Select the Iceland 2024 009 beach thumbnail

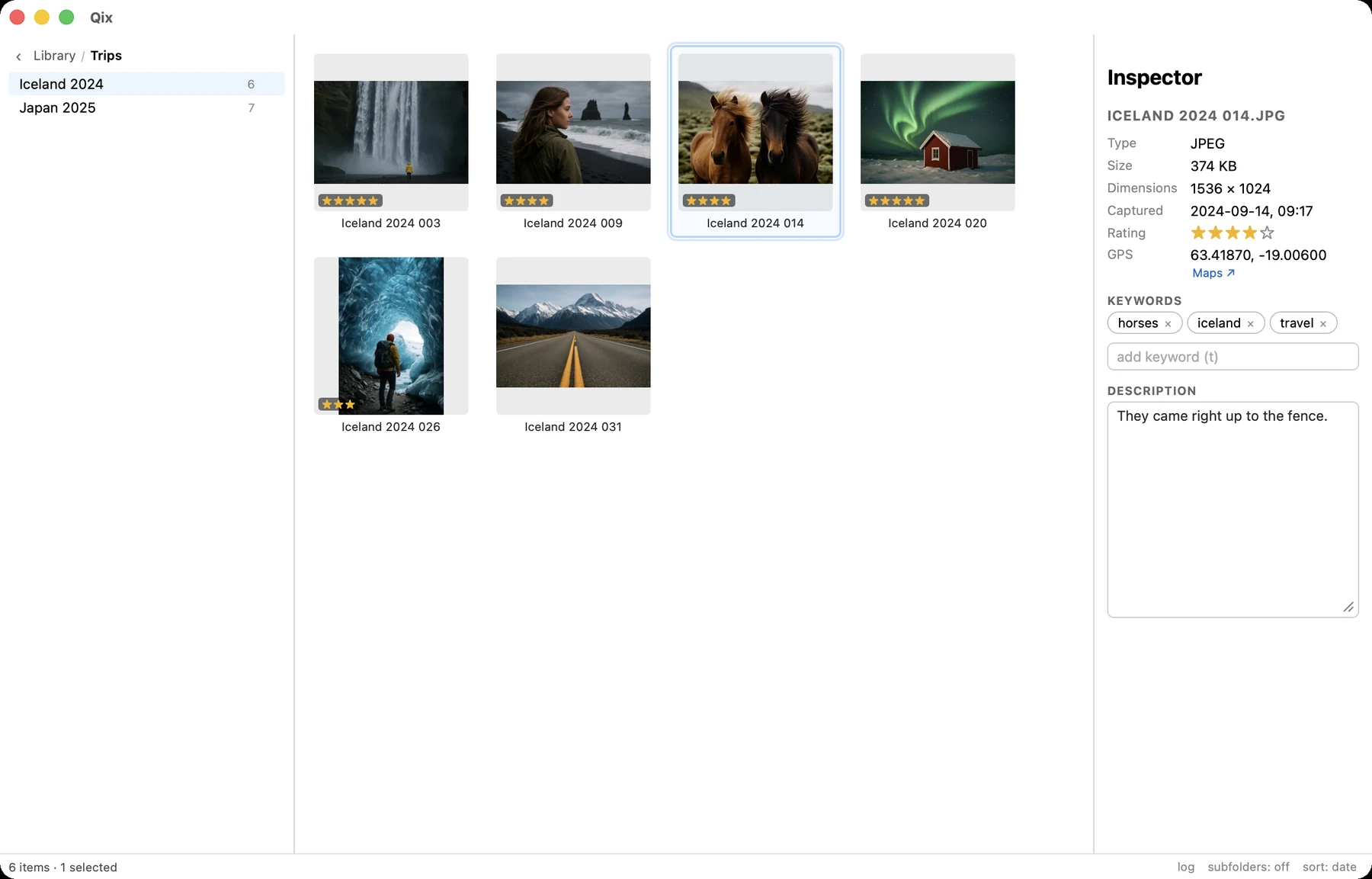pyautogui.click(x=573, y=132)
